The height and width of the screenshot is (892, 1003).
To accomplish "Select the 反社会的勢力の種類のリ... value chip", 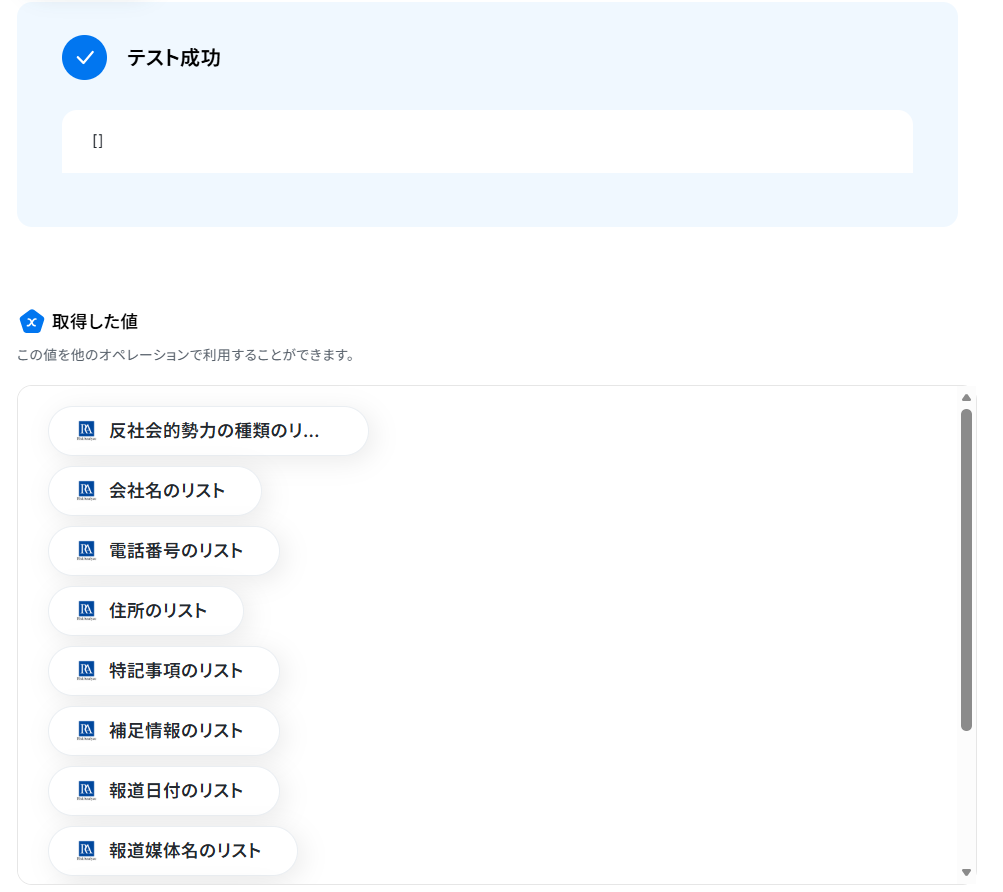I will tap(209, 431).
